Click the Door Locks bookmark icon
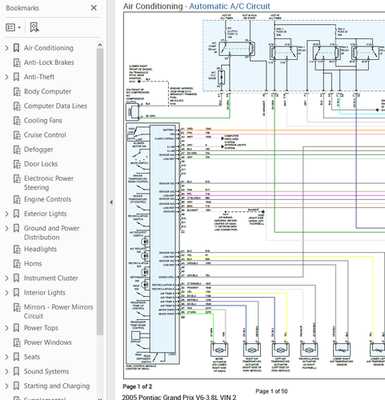The image size is (385, 400). (16, 164)
